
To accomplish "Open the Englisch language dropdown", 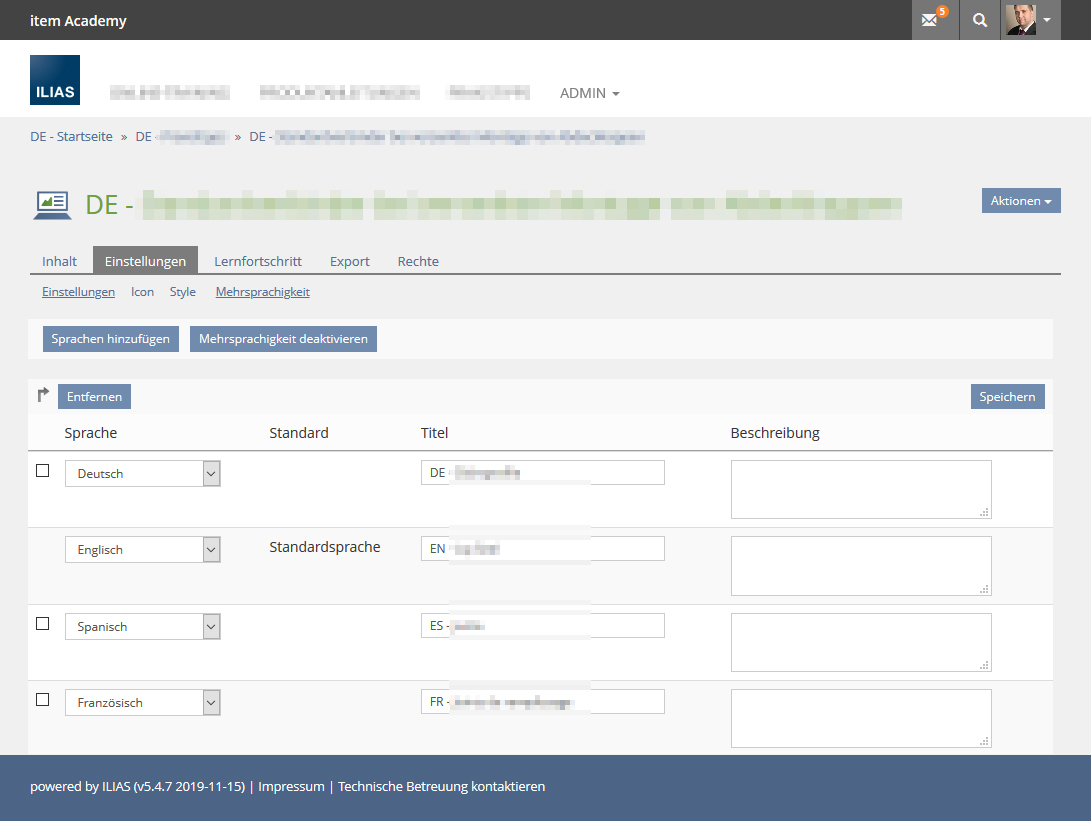I will click(142, 550).
